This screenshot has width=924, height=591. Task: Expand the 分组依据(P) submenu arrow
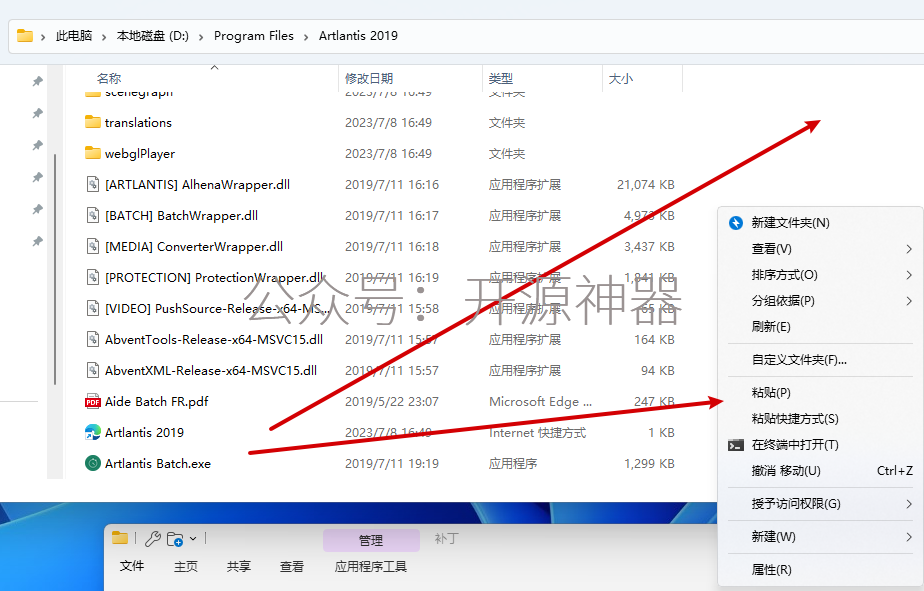909,301
